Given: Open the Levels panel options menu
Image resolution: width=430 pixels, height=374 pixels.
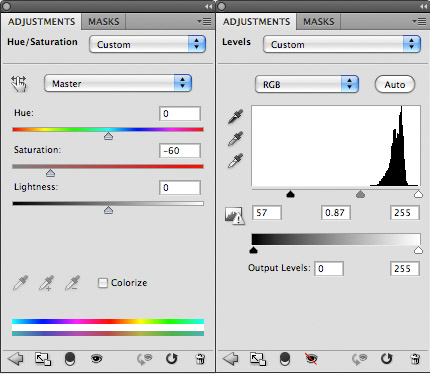Looking at the screenshot, I should pos(419,22).
